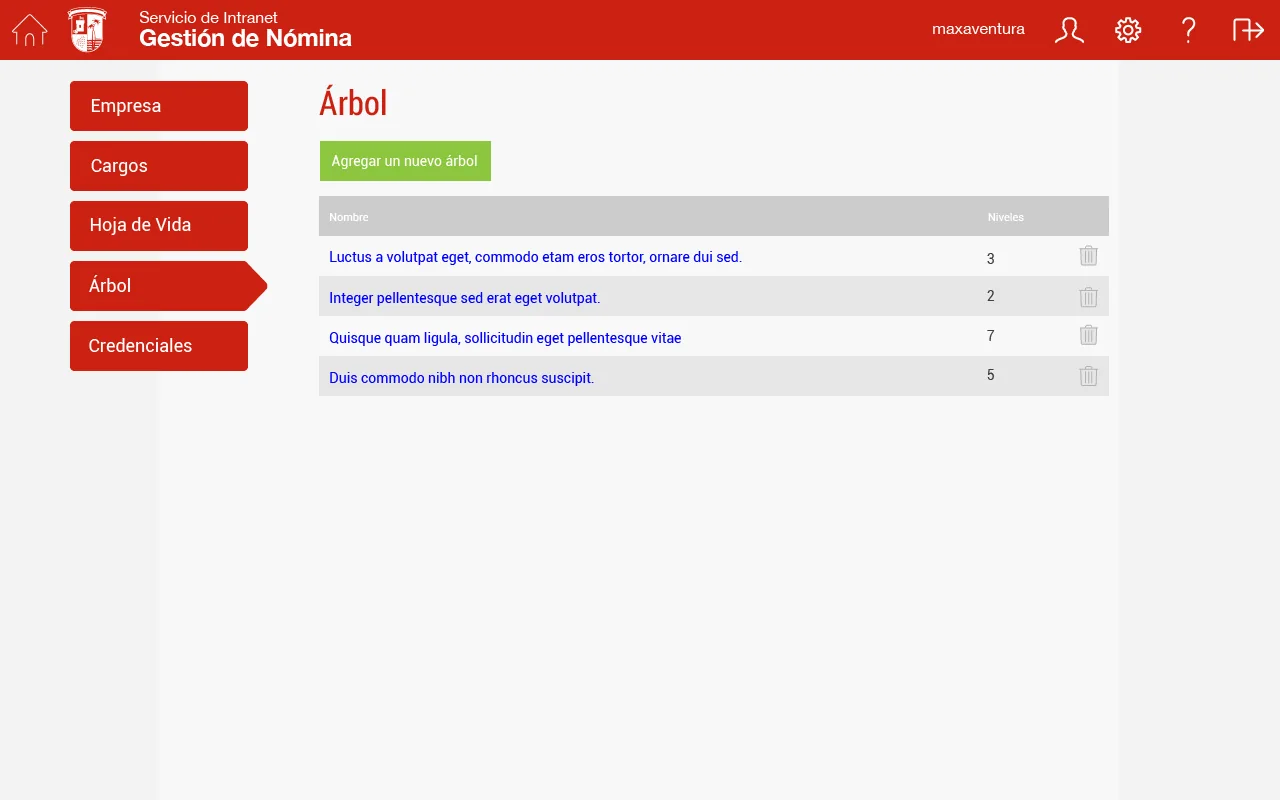Navigate to Cargos in the sidebar
This screenshot has width=1280, height=800.
159,166
